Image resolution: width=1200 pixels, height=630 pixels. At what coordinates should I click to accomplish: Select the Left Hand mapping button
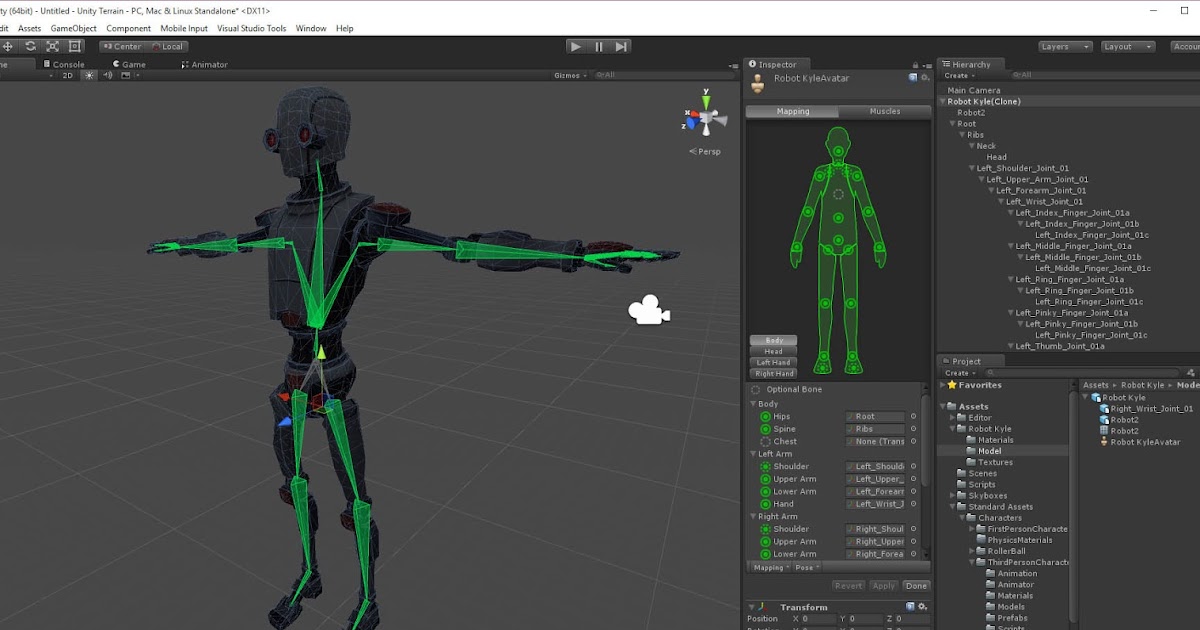(x=773, y=362)
